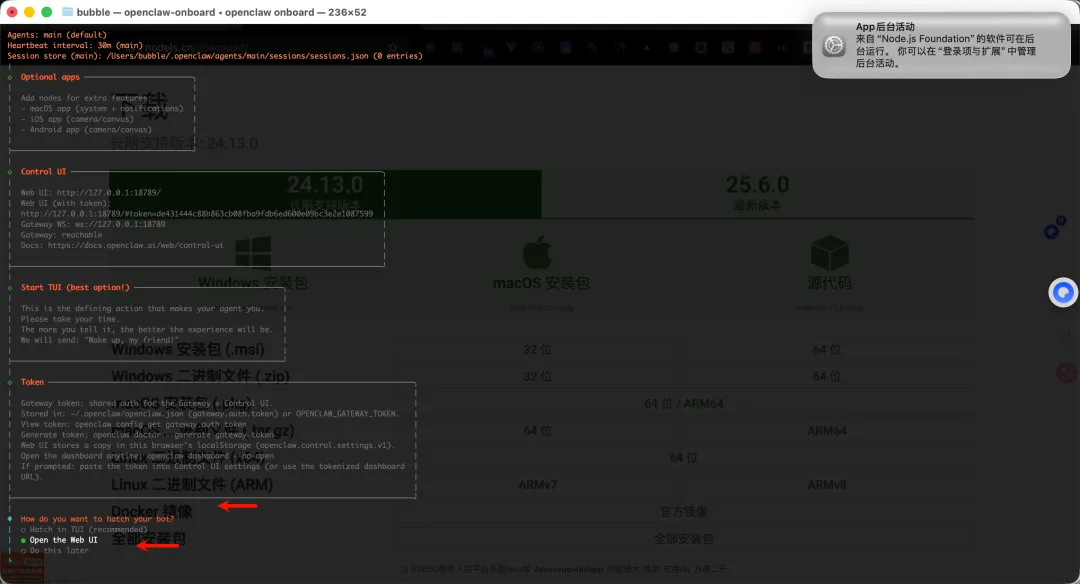Click the "全部安装包" link in the right column
This screenshot has height=584, width=1080.
pyautogui.click(x=683, y=539)
